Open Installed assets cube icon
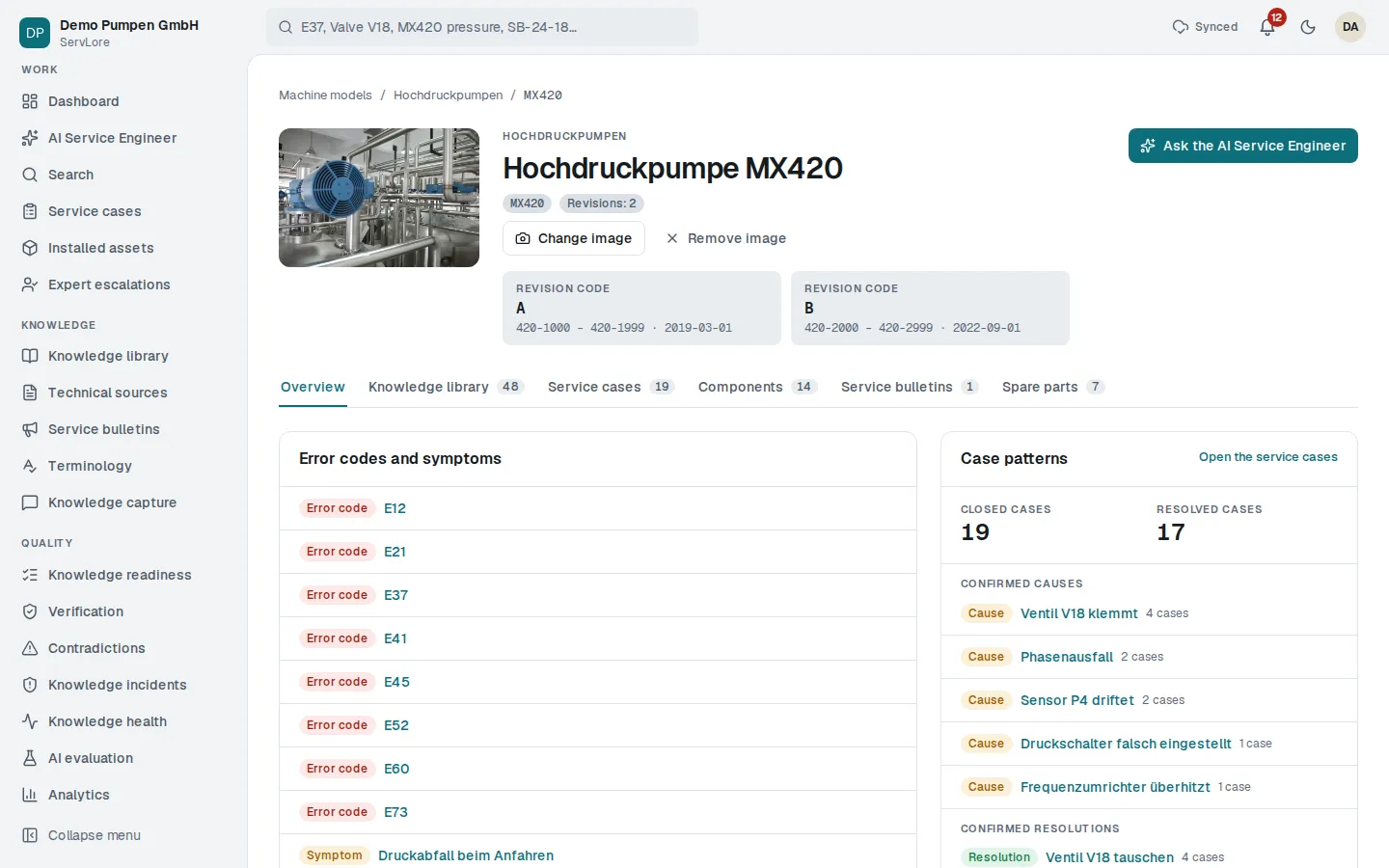Viewport: 1389px width, 868px height. (x=30, y=248)
